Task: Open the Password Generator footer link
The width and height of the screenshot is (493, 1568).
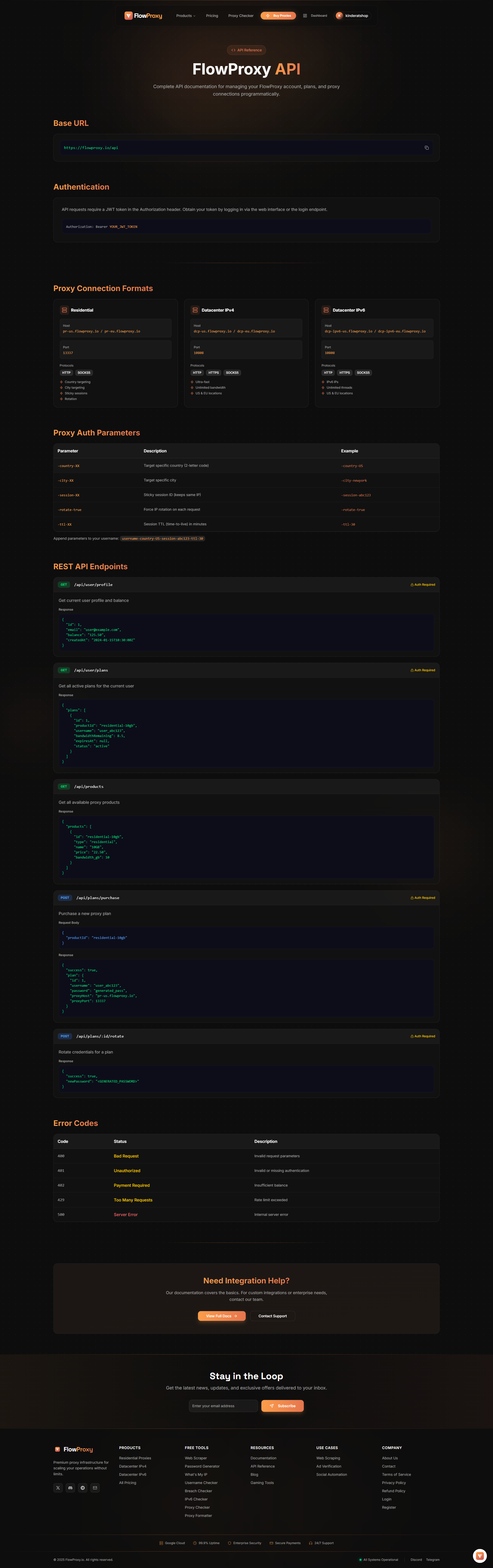Action: (202, 1466)
